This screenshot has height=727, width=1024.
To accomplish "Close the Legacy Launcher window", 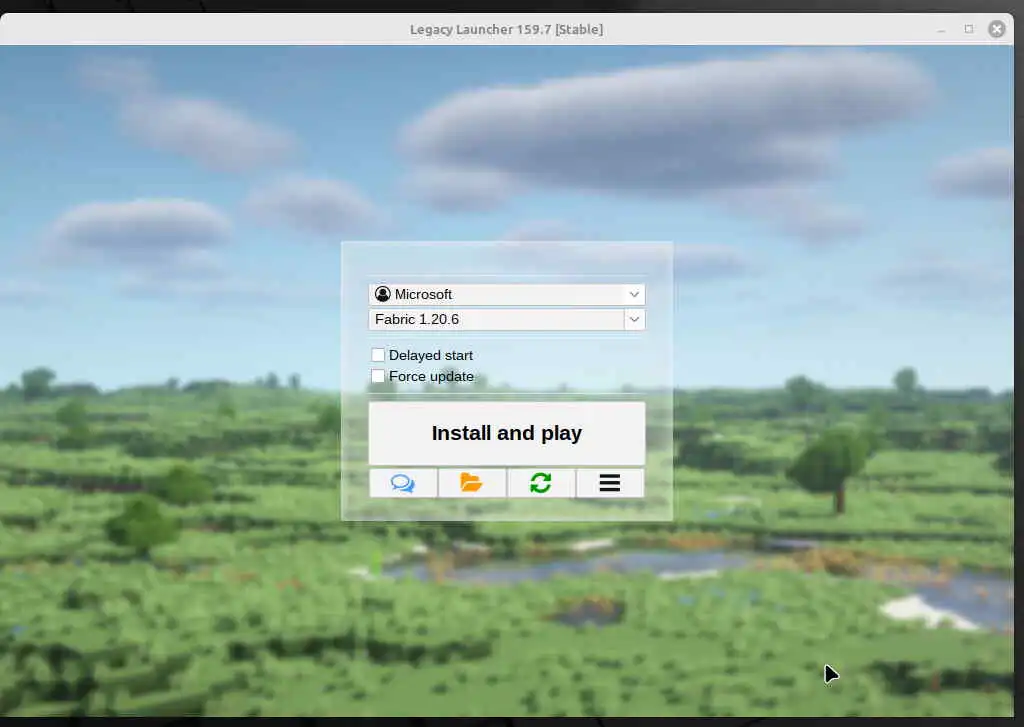I will (997, 29).
